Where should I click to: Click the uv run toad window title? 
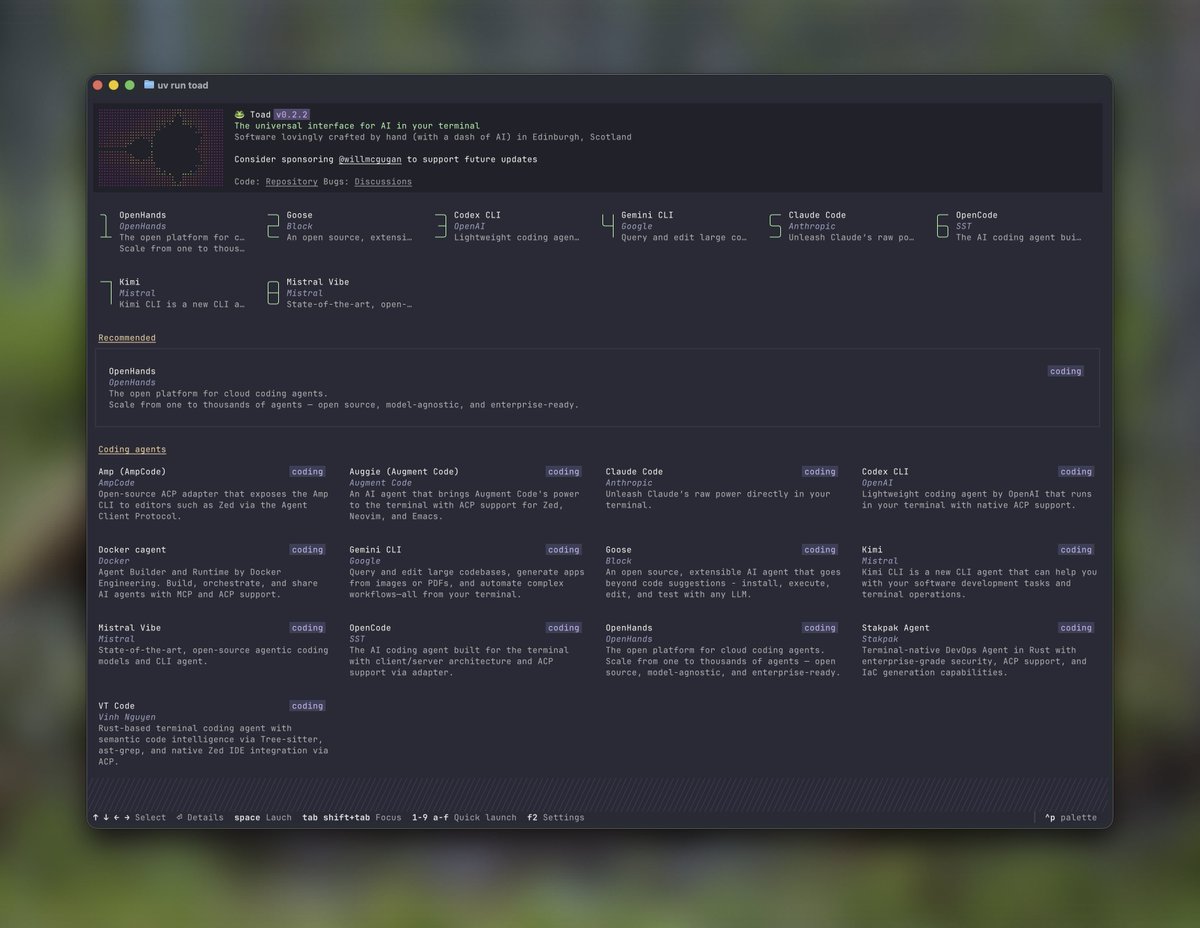pyautogui.click(x=183, y=86)
